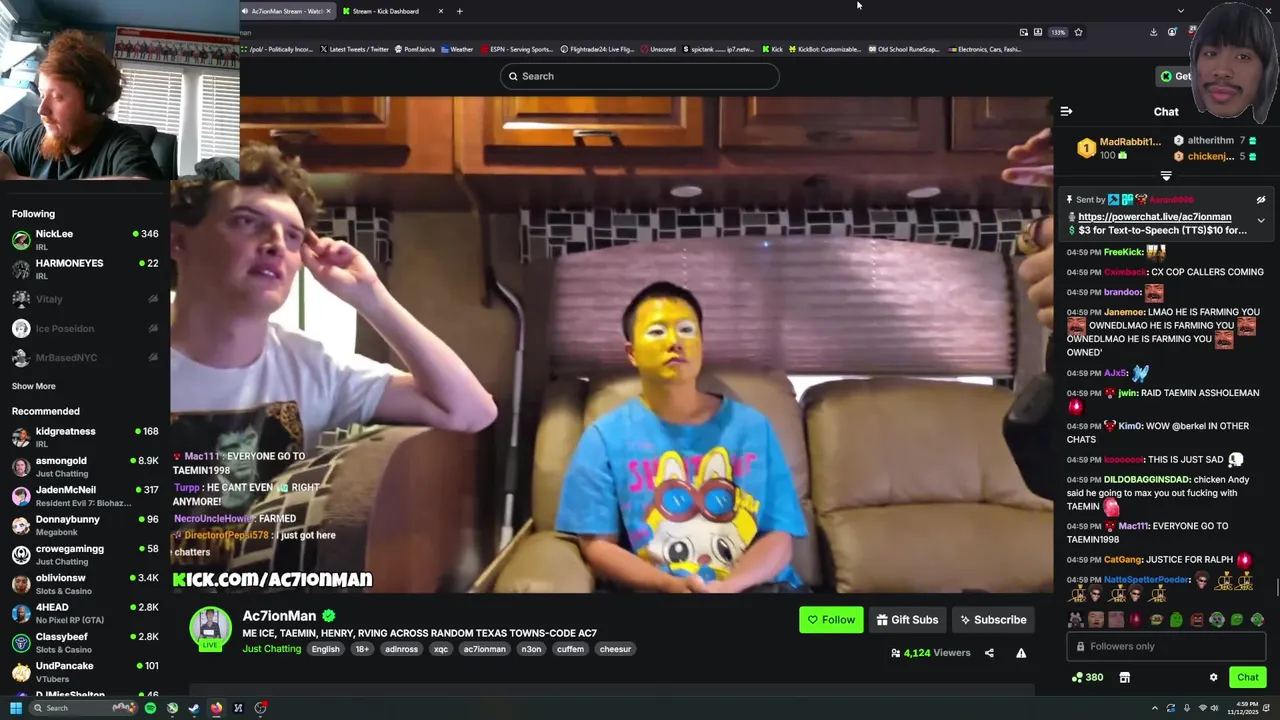Select the adinross tag
Image resolution: width=1280 pixels, height=720 pixels.
coord(402,649)
